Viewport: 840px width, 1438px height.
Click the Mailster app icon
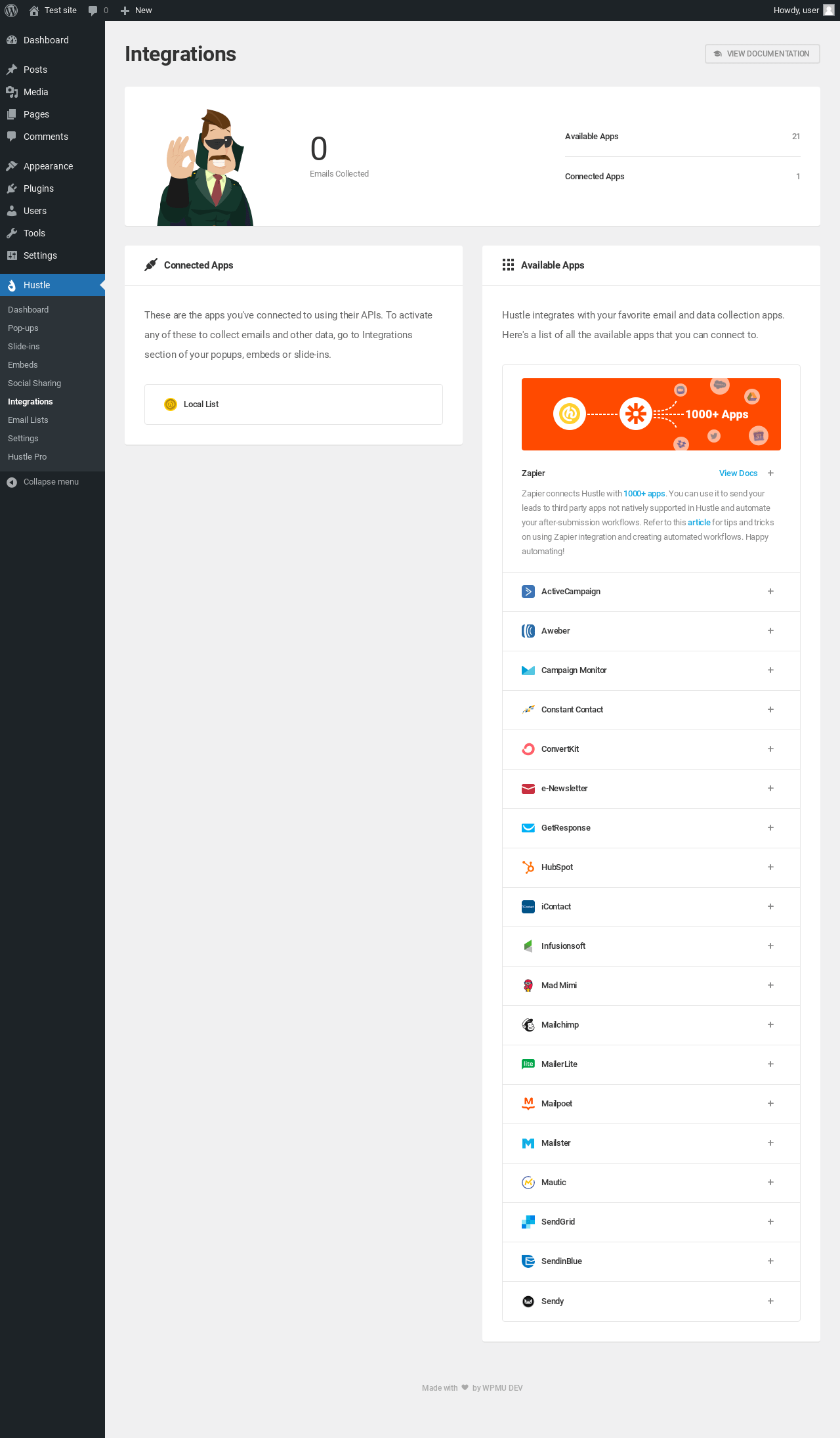[x=528, y=1143]
